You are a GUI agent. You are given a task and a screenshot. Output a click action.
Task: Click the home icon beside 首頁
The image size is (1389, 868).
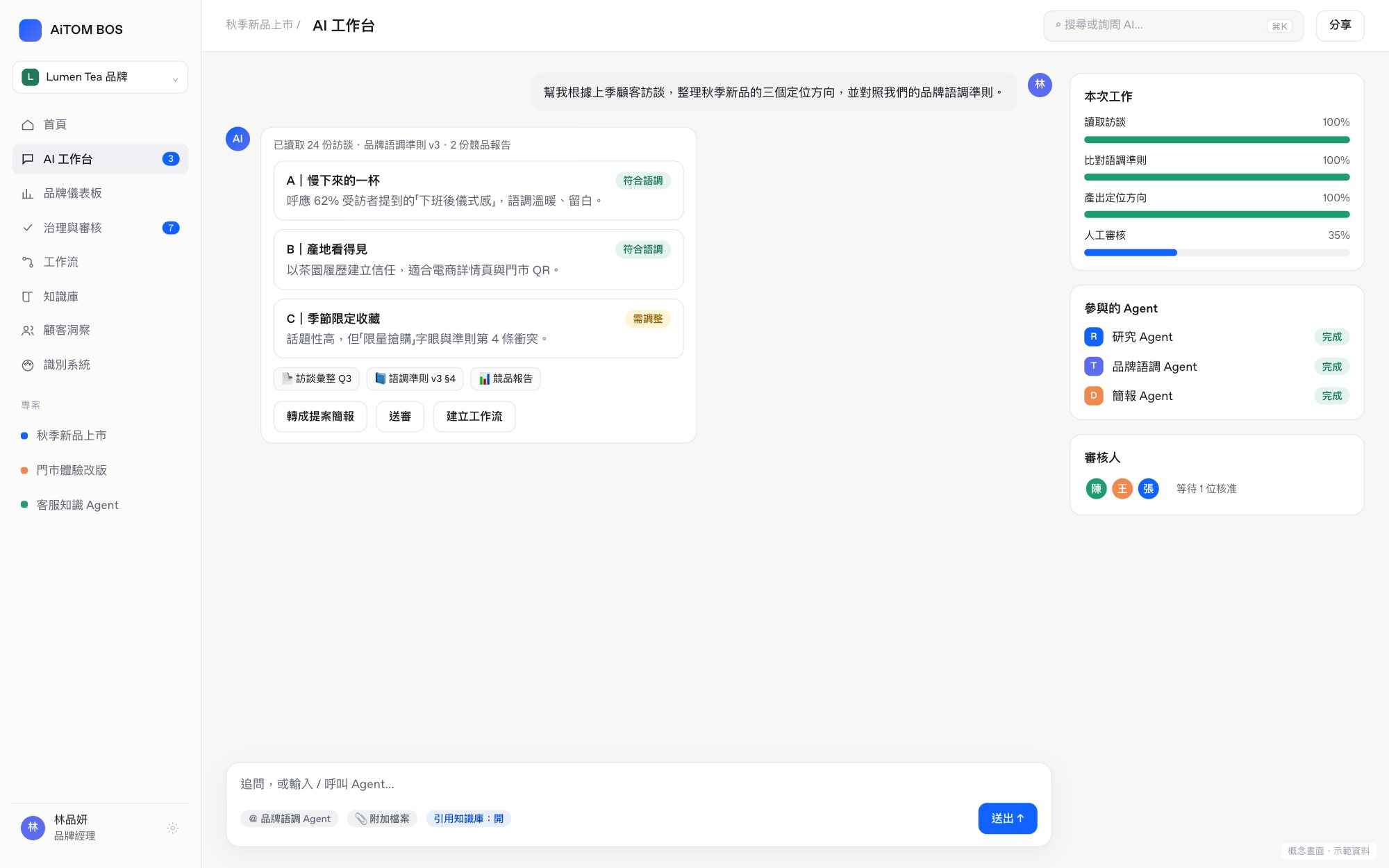[x=28, y=125]
